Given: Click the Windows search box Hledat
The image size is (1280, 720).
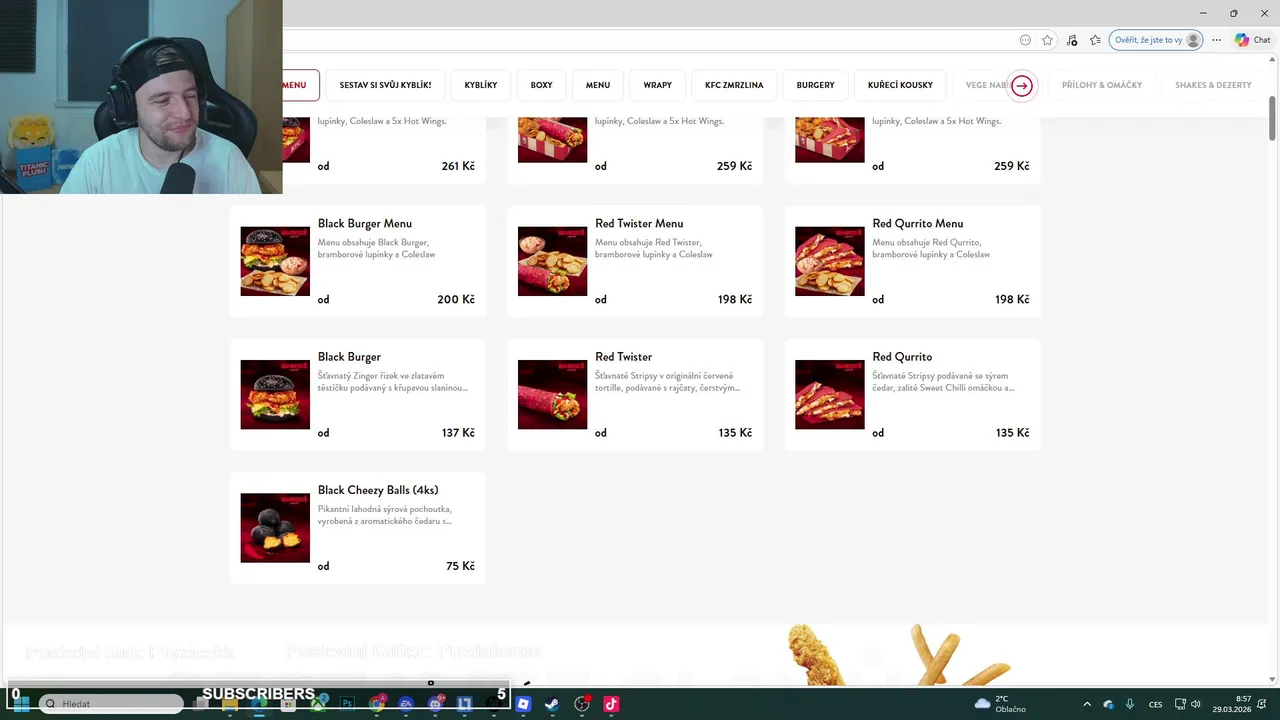Looking at the screenshot, I should [x=111, y=704].
